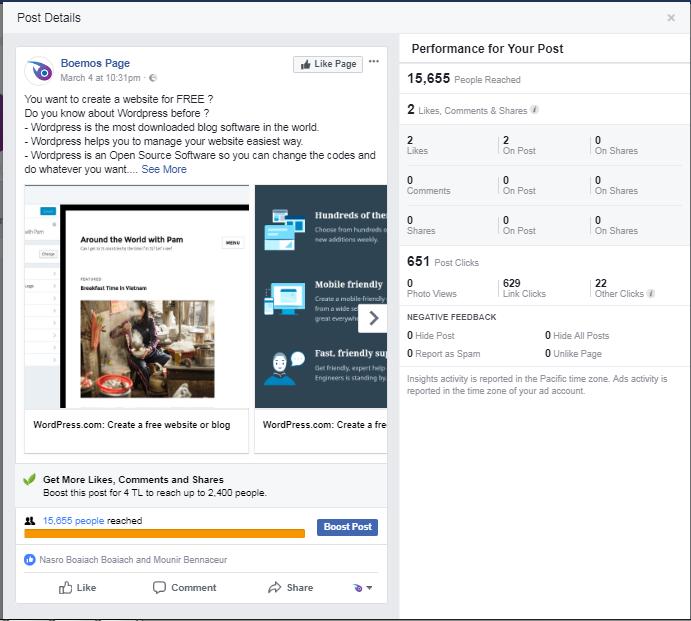Click the '0 Shares' total row

(x=421, y=226)
